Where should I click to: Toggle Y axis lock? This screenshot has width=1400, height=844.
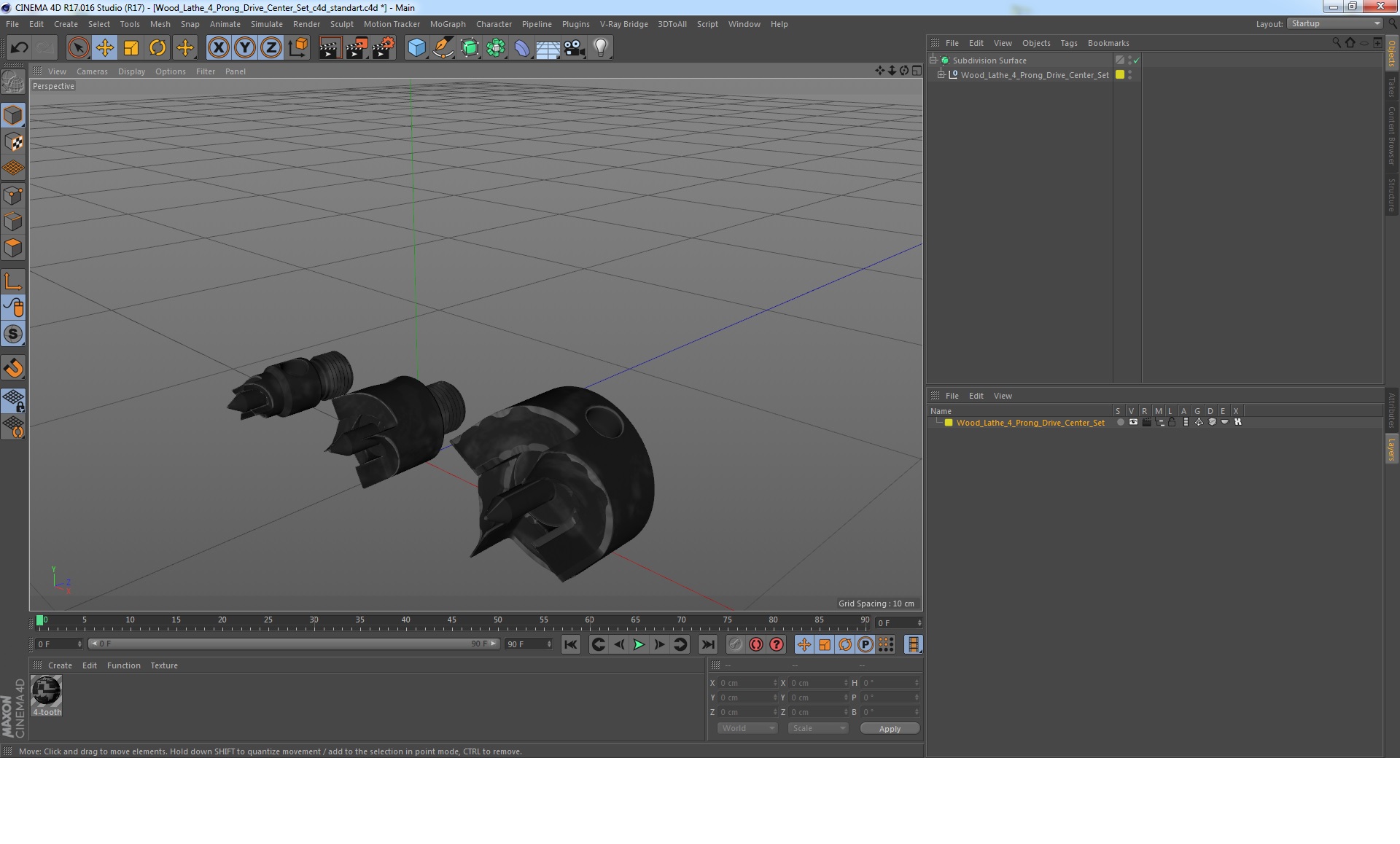(x=245, y=48)
